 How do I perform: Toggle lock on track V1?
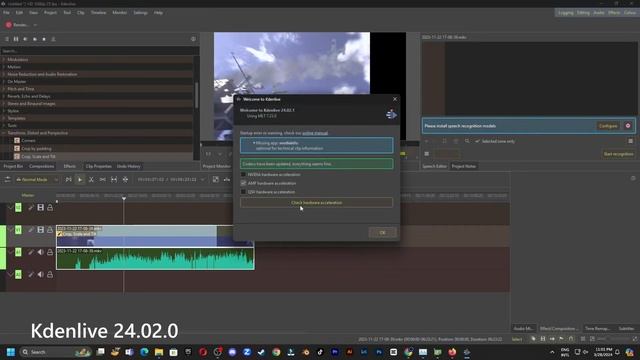(x=50, y=230)
